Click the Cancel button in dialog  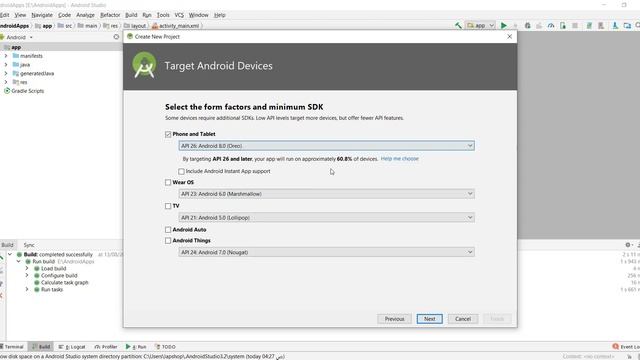tap(463, 319)
